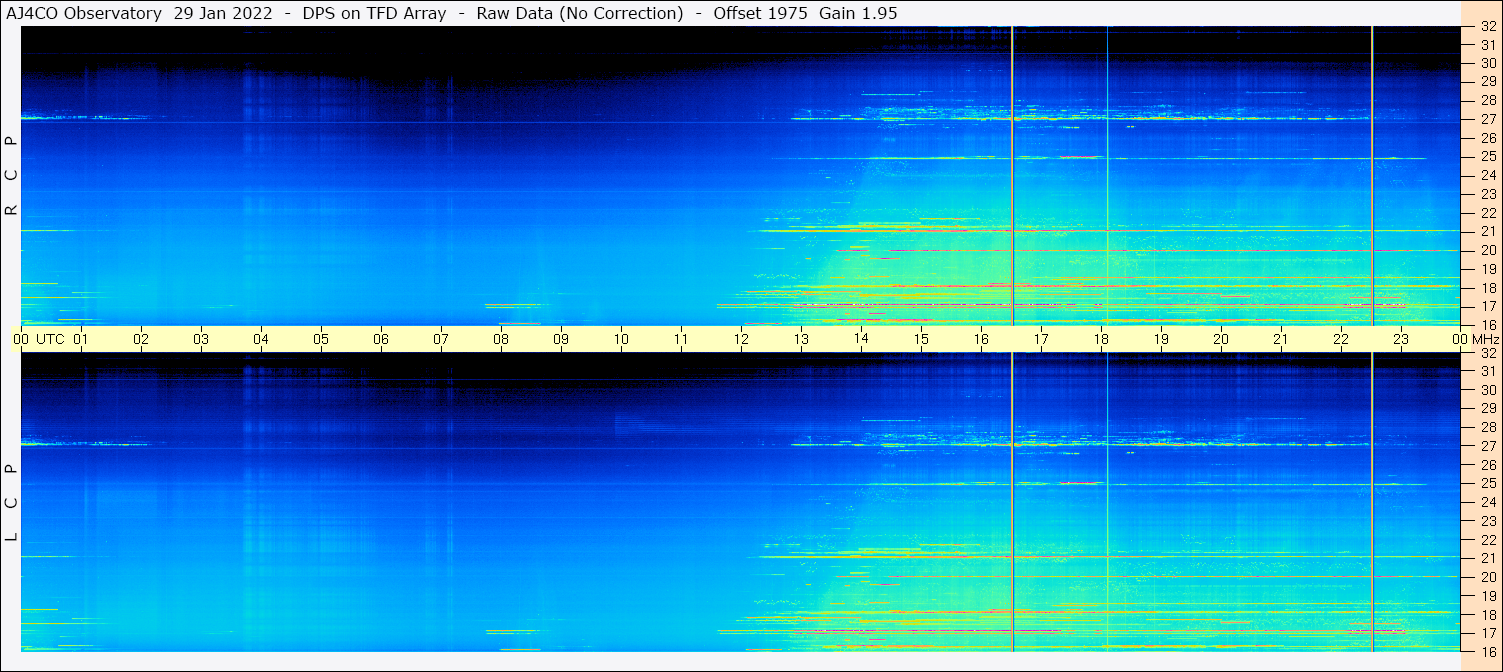Click the 28 MHz label of LCP panel
The width and height of the screenshot is (1503, 672).
pos(1488,427)
